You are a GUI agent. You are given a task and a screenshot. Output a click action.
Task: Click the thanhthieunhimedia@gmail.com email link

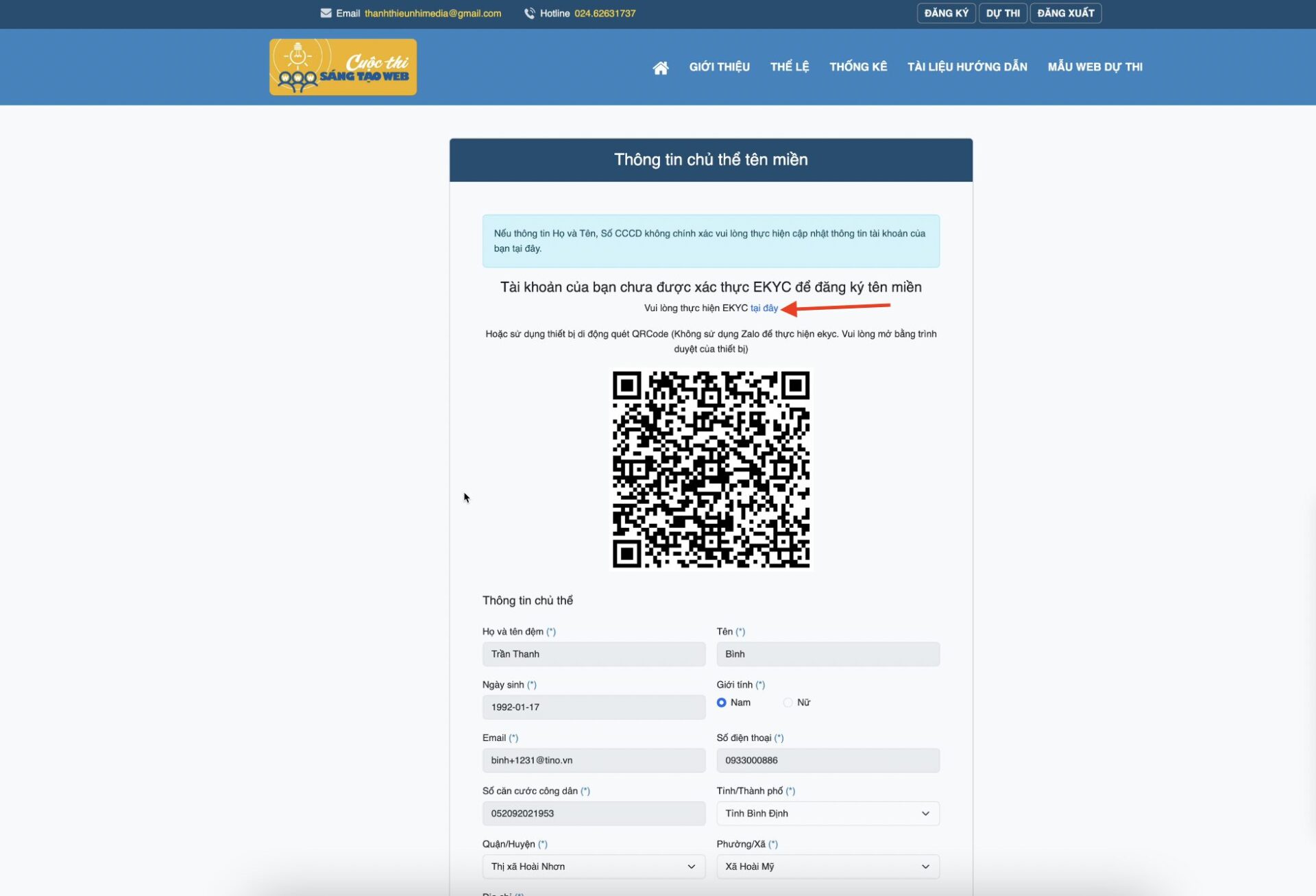tap(432, 13)
